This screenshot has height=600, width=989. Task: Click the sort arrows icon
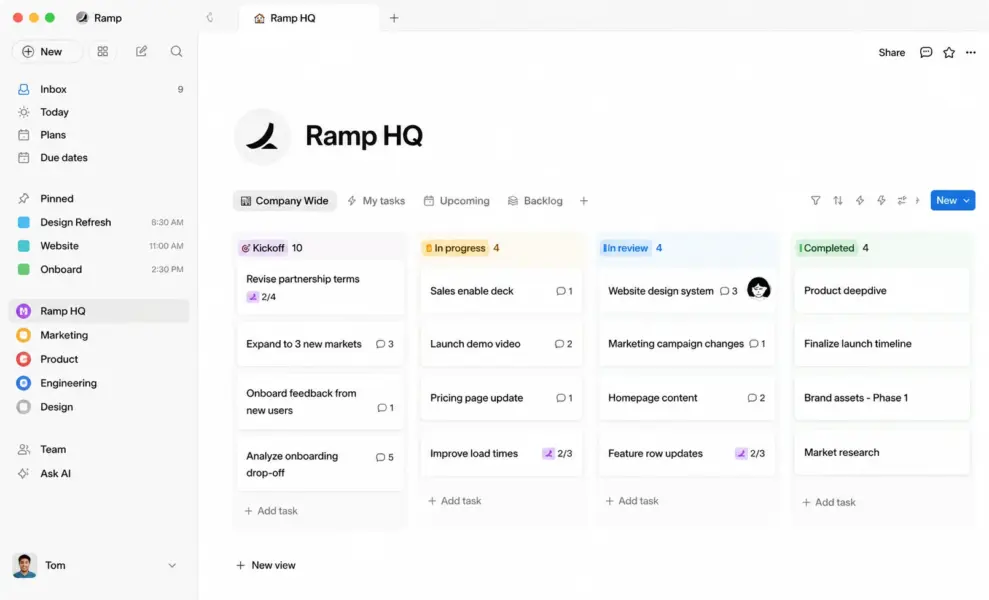(838, 201)
